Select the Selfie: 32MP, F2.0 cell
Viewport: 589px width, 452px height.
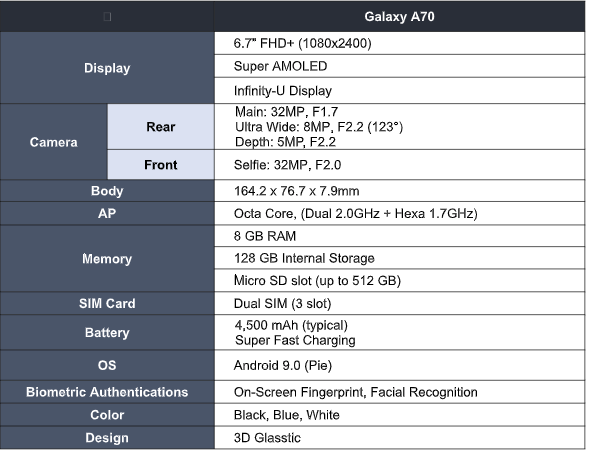[x=400, y=165]
